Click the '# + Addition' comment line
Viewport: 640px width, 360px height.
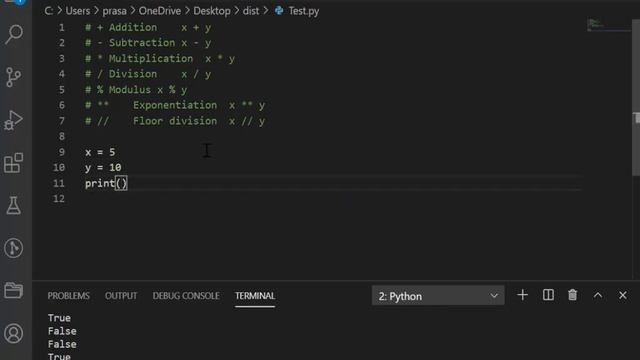(x=148, y=27)
